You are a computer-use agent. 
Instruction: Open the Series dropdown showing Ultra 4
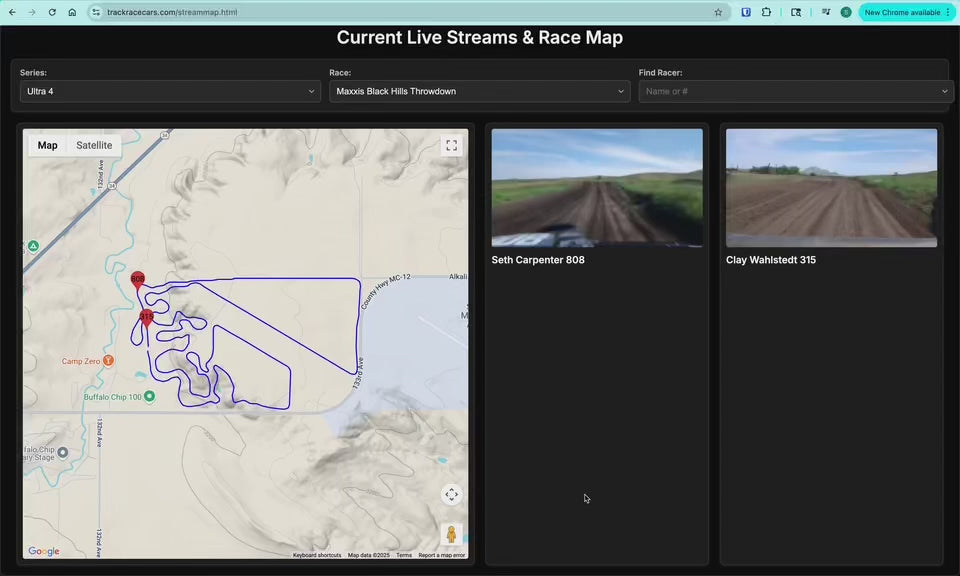click(x=170, y=91)
